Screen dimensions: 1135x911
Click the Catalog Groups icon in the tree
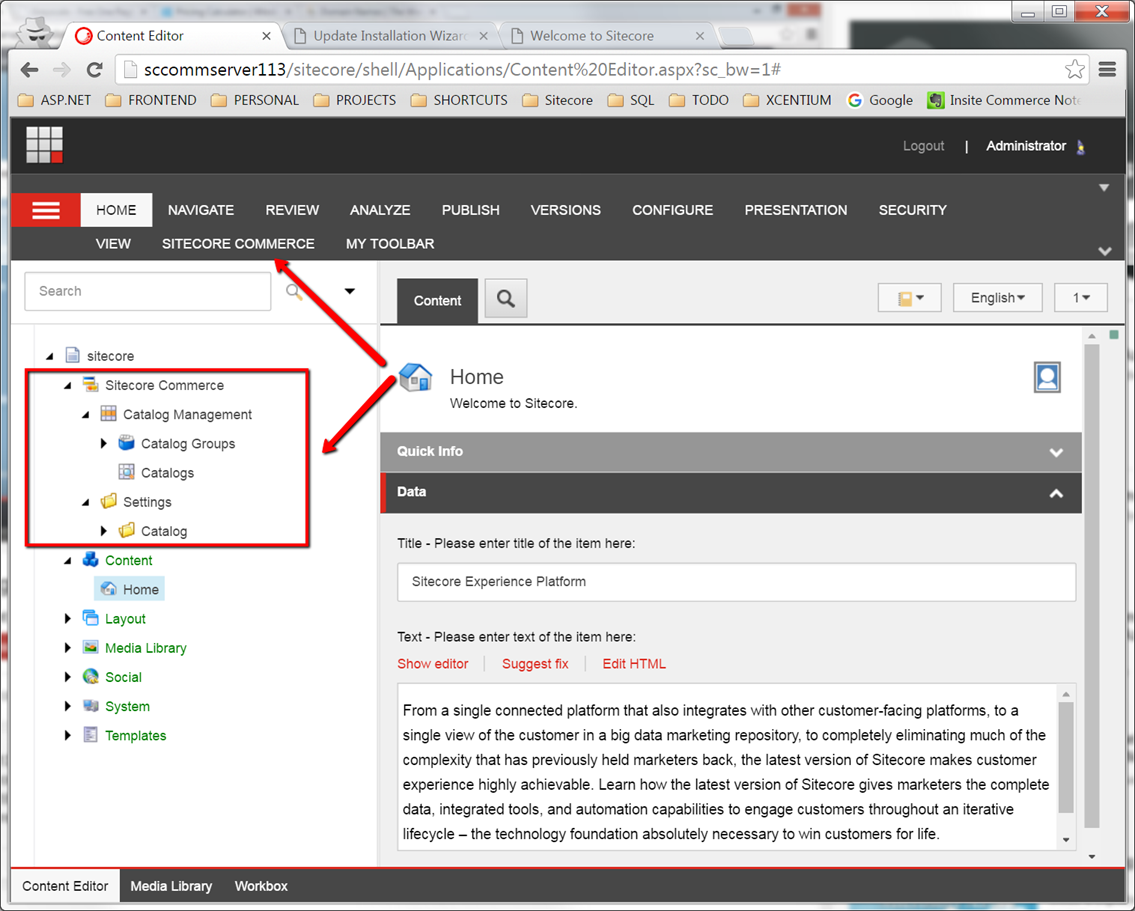click(126, 442)
